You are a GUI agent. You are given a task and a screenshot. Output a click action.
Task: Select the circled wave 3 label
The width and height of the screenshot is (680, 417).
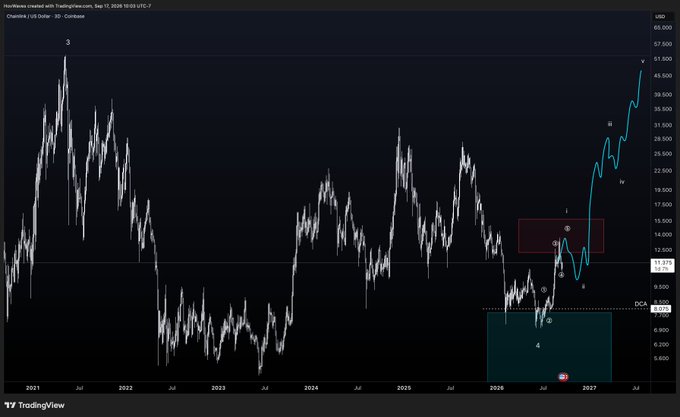(x=555, y=244)
